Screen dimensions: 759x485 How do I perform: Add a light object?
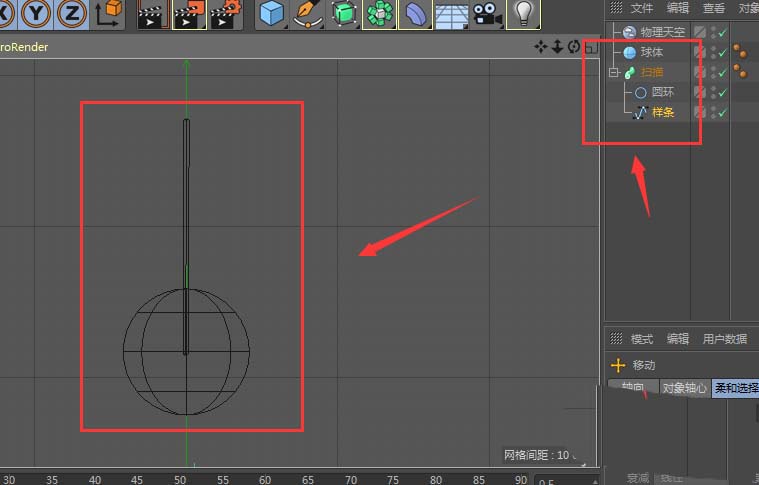521,13
